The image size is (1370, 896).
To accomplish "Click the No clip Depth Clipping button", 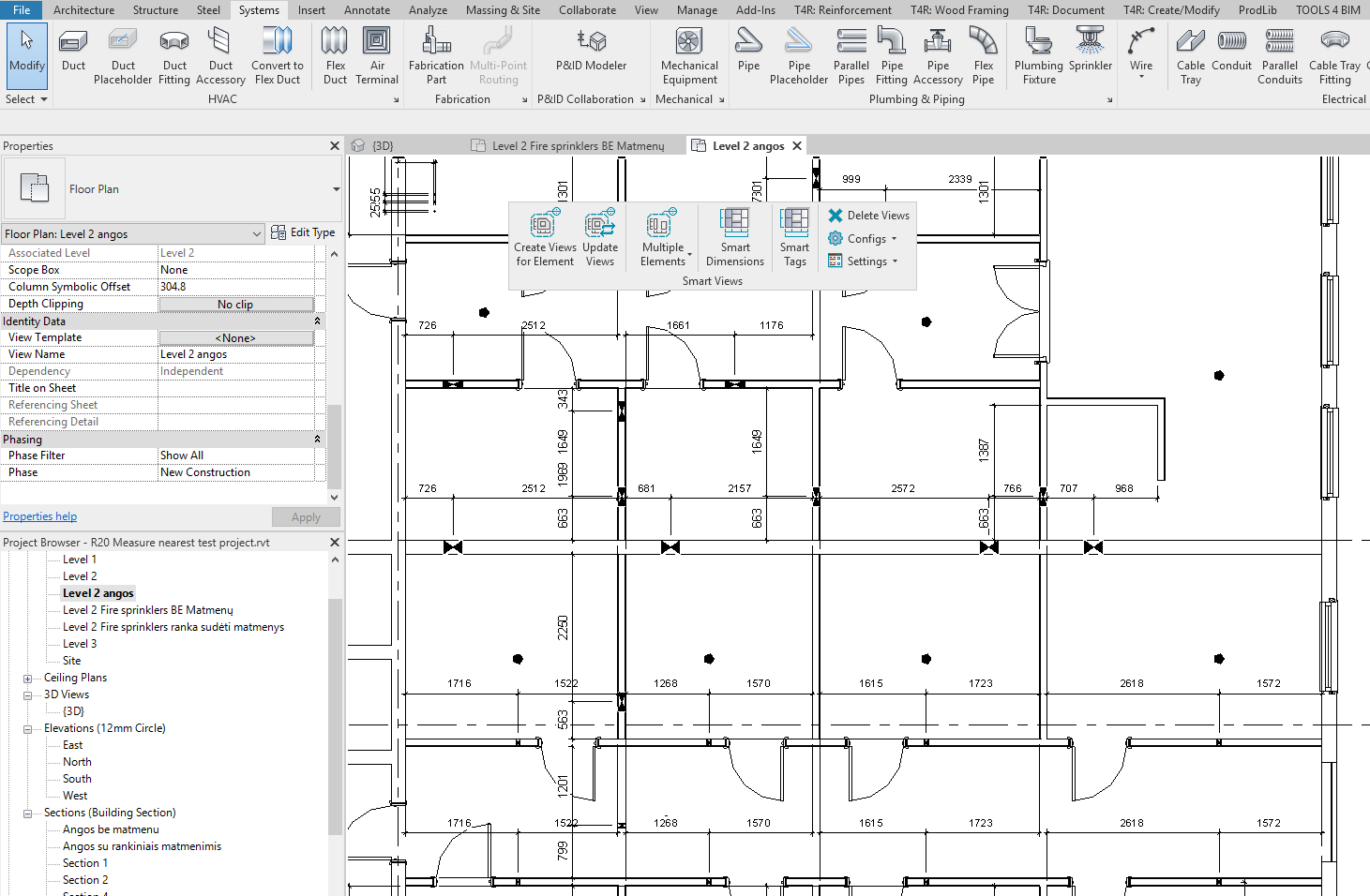I will [x=235, y=305].
